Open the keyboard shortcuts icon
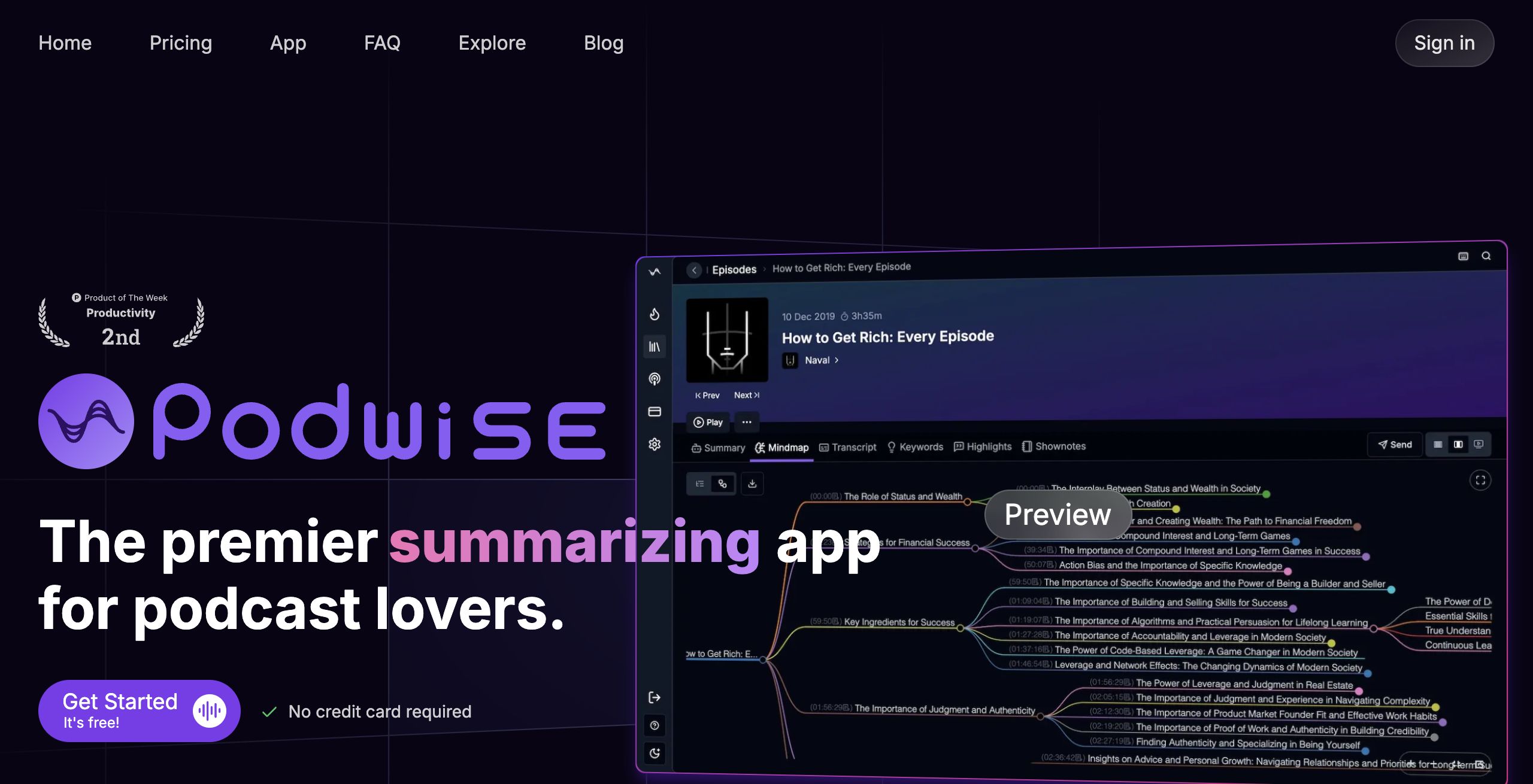The image size is (1533, 784). coord(1463,256)
